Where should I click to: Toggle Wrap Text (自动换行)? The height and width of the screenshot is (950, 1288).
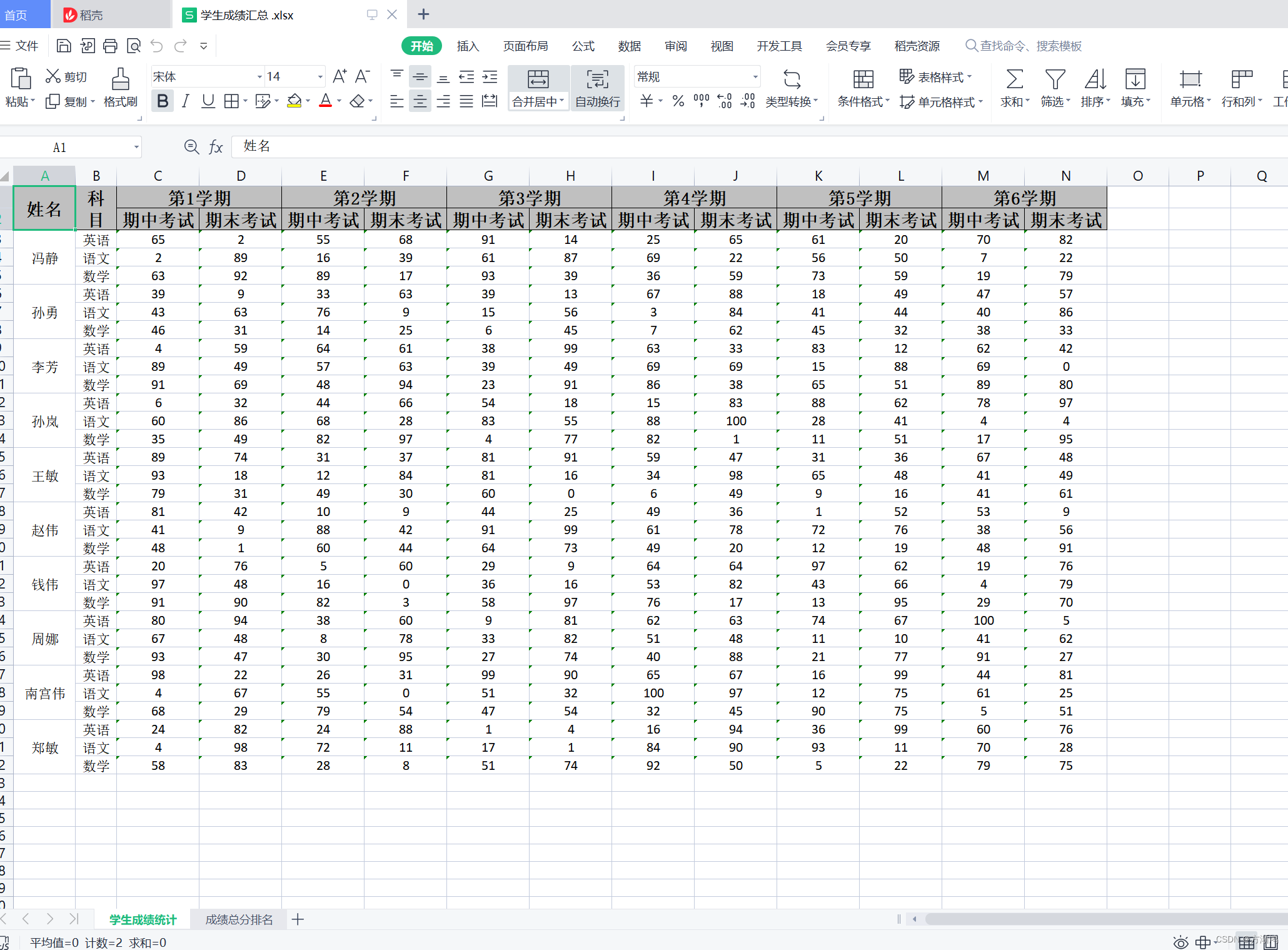point(598,88)
